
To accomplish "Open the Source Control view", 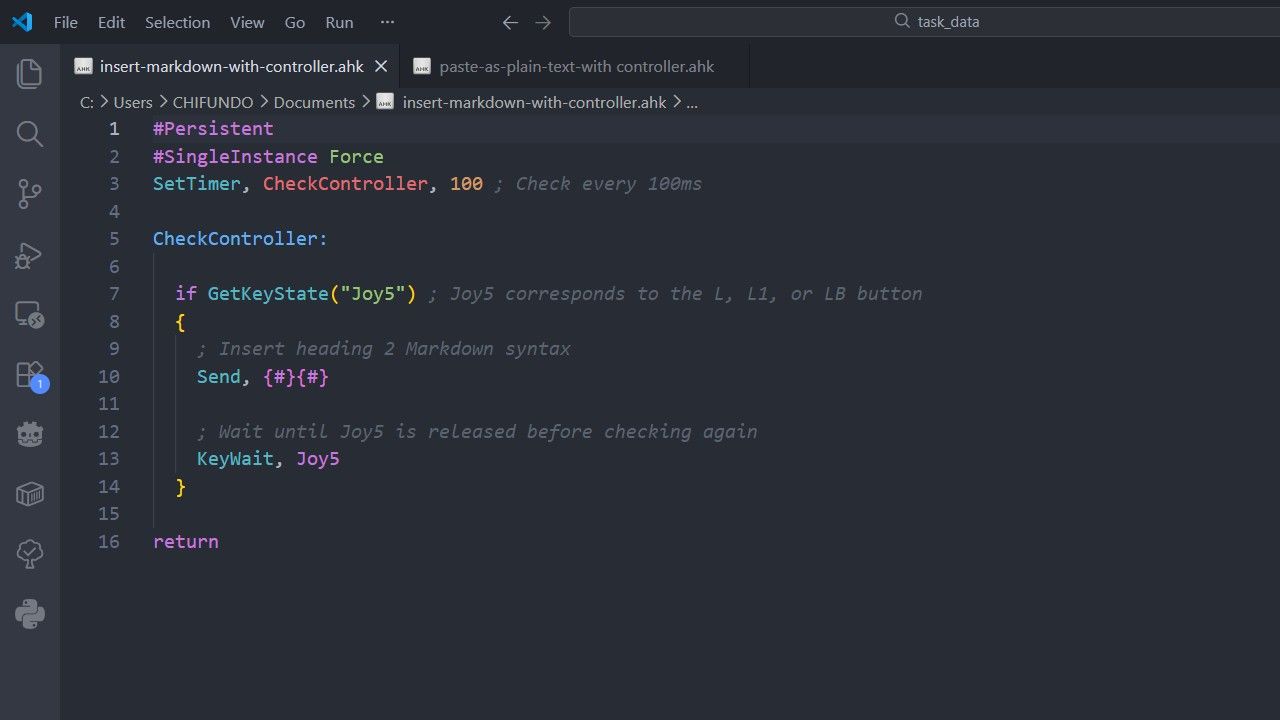I will [x=30, y=195].
